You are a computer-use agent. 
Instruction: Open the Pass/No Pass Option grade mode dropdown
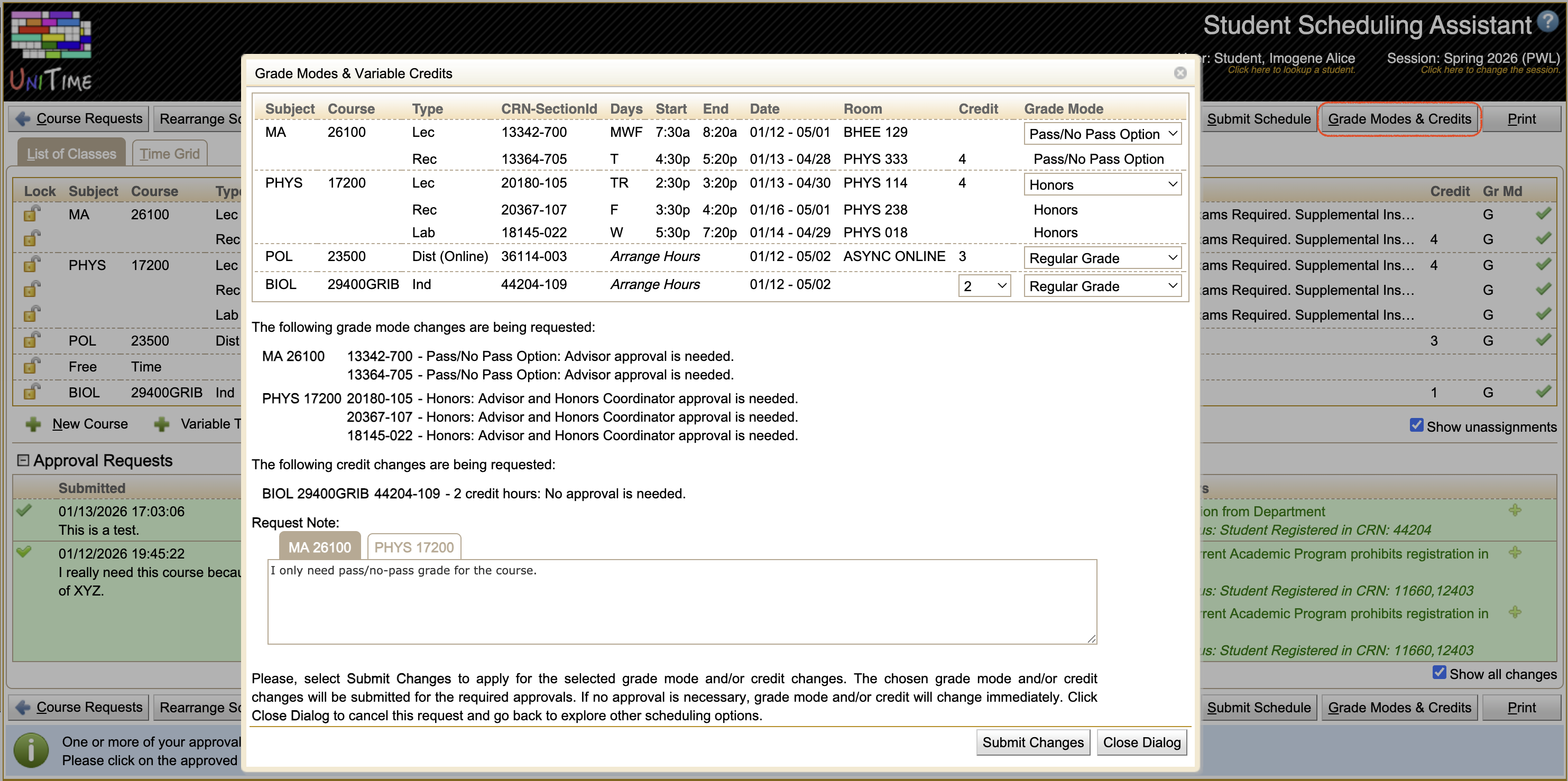point(1102,133)
